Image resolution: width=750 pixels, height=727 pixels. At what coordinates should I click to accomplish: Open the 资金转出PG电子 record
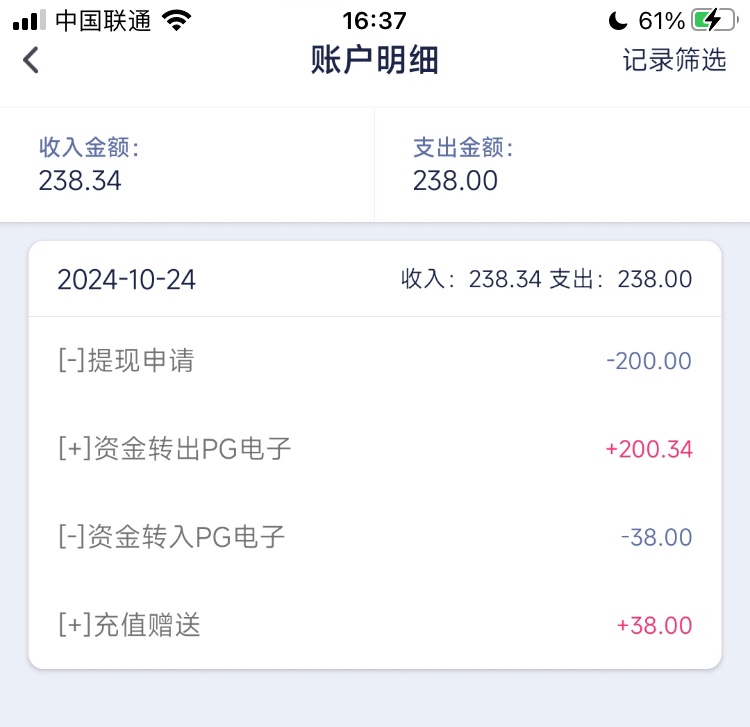175,449
